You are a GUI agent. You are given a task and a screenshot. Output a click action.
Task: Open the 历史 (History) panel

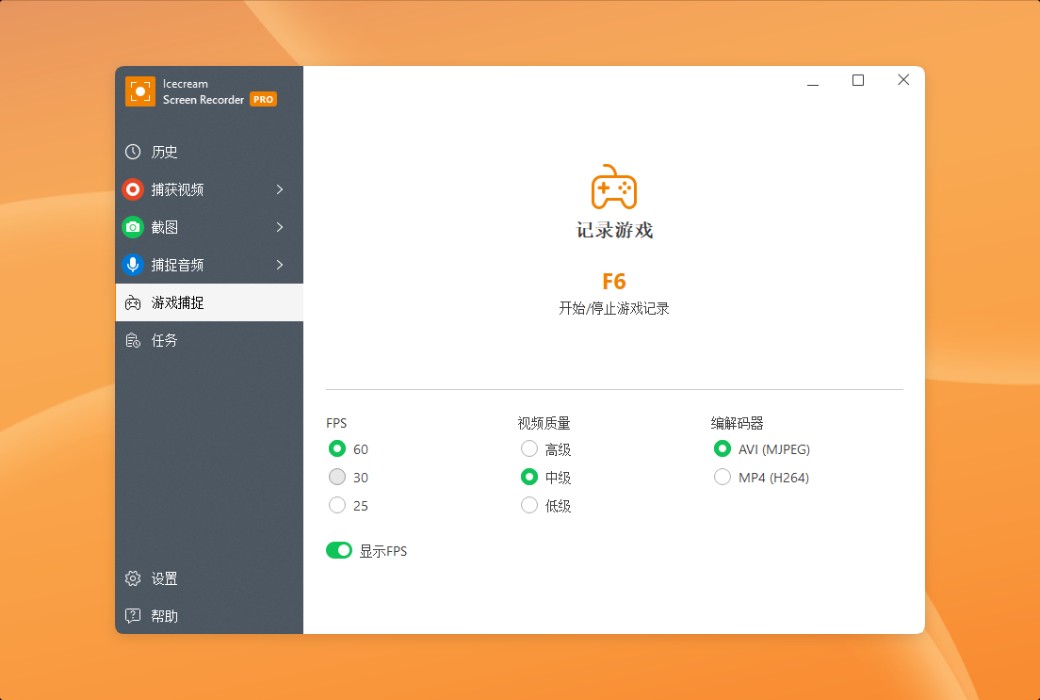[x=166, y=151]
